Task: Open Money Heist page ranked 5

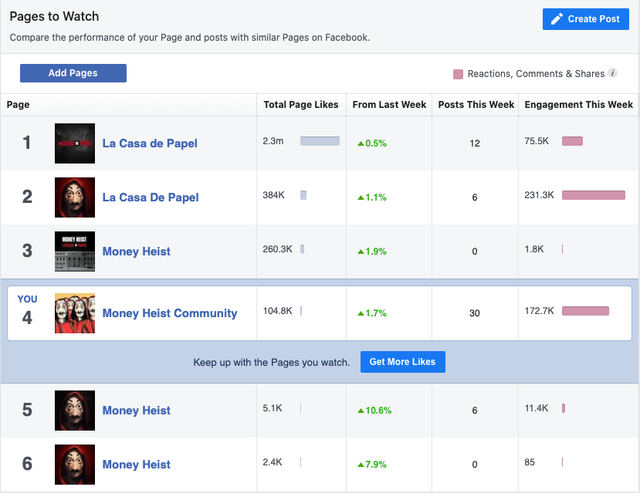Action: pos(136,410)
